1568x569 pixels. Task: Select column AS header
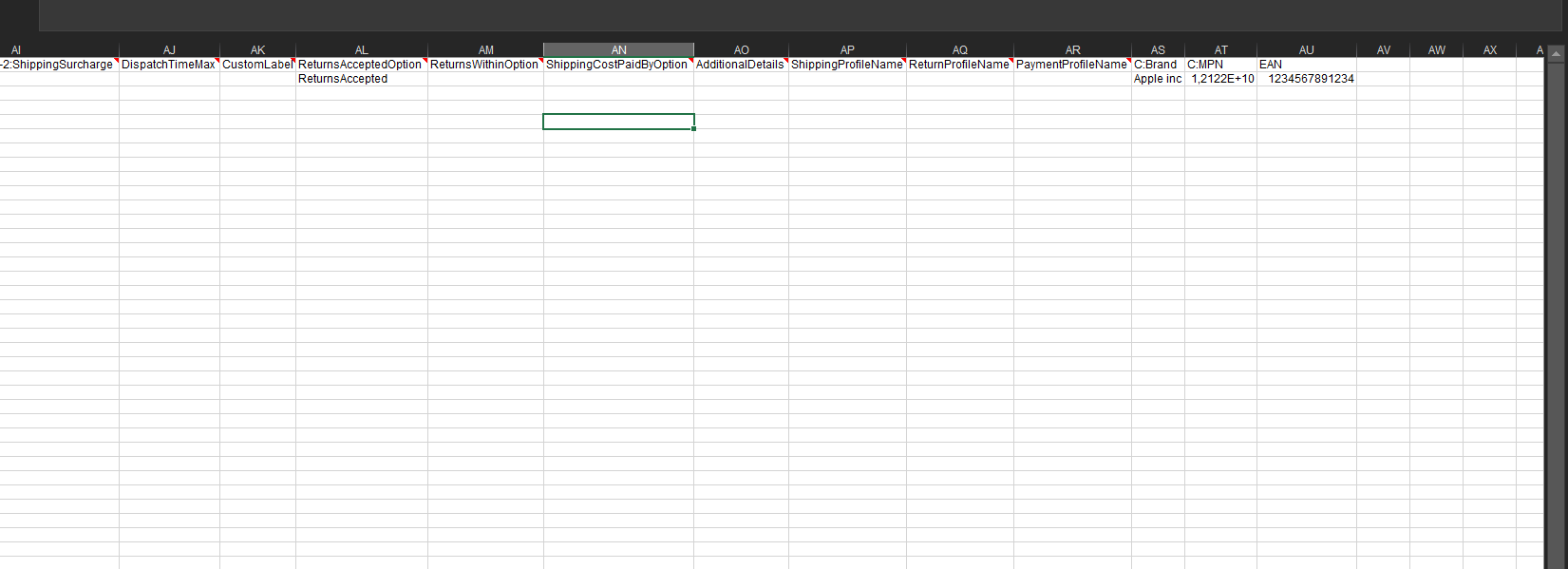coord(1158,49)
